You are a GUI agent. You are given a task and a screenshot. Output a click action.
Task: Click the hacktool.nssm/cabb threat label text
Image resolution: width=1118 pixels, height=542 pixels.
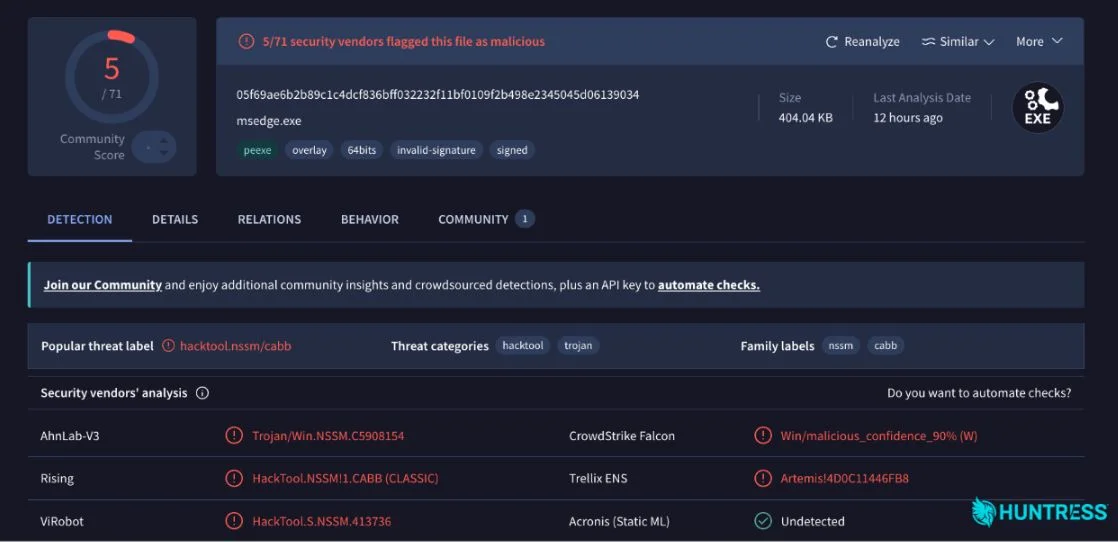(x=236, y=346)
